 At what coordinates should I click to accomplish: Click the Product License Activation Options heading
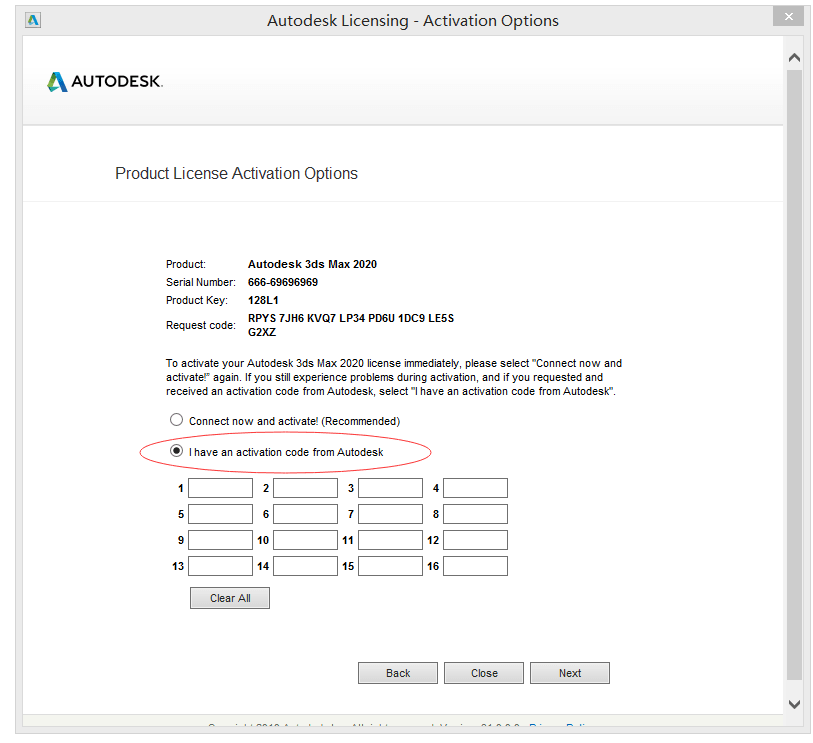pyautogui.click(x=236, y=173)
